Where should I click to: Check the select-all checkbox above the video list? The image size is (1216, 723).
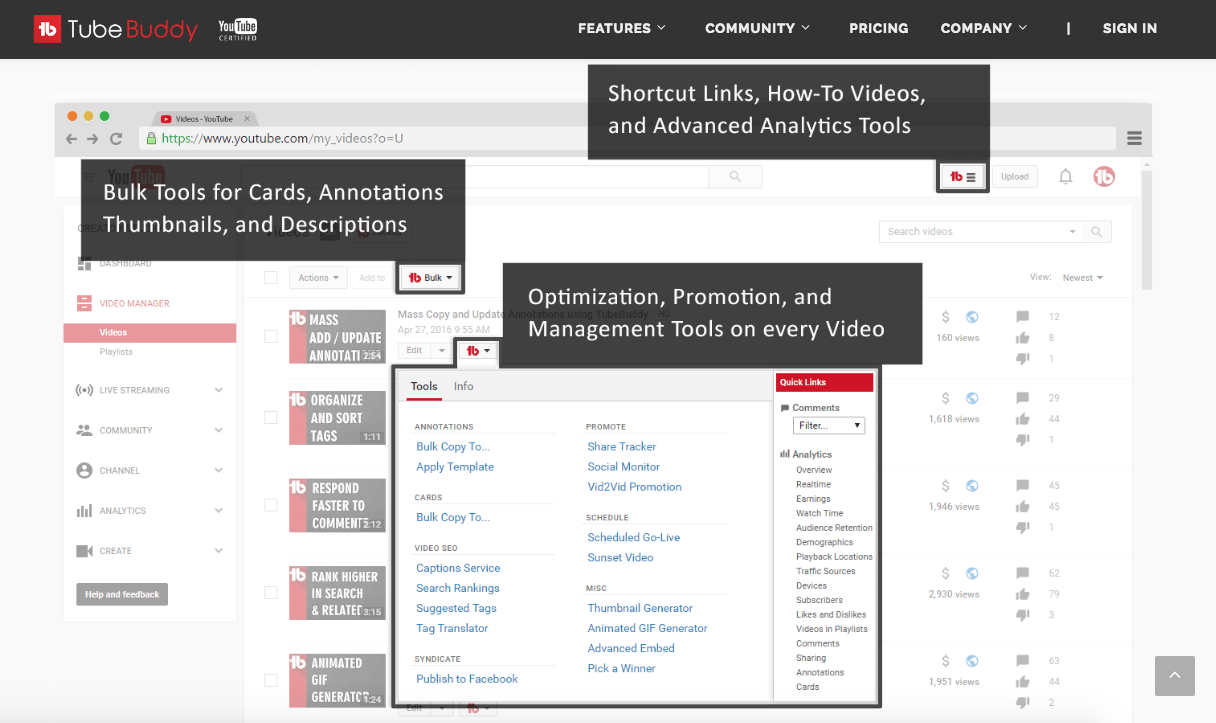tap(270, 277)
